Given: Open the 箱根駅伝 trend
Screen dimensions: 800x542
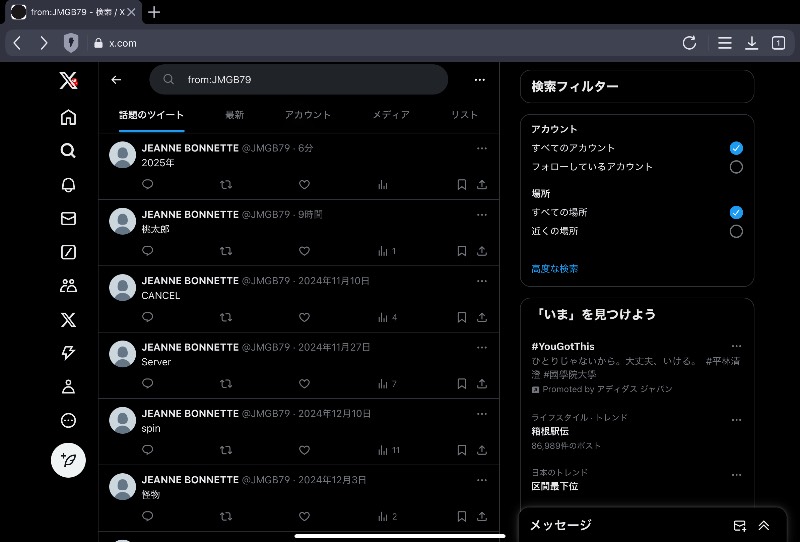Looking at the screenshot, I should pyautogui.click(x=550, y=431).
